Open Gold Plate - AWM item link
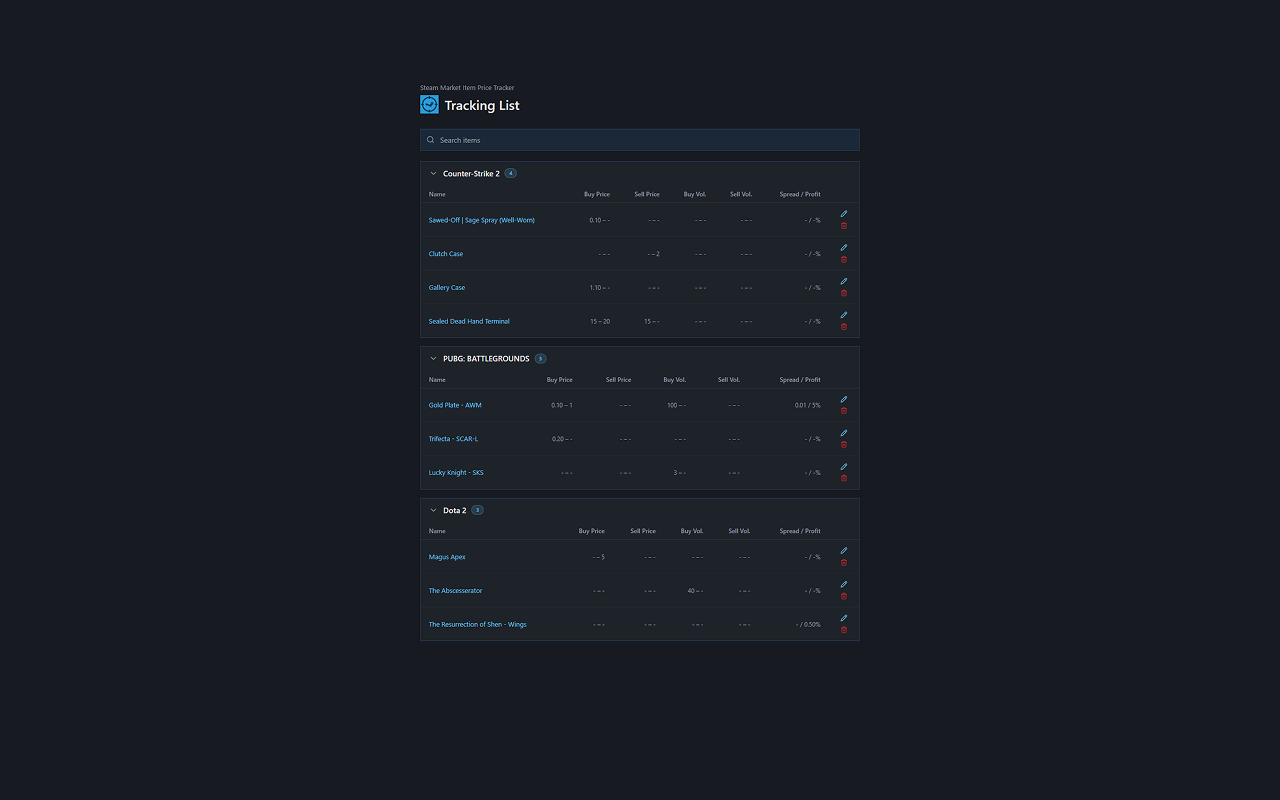Screen dimensions: 1280x800 pos(455,405)
